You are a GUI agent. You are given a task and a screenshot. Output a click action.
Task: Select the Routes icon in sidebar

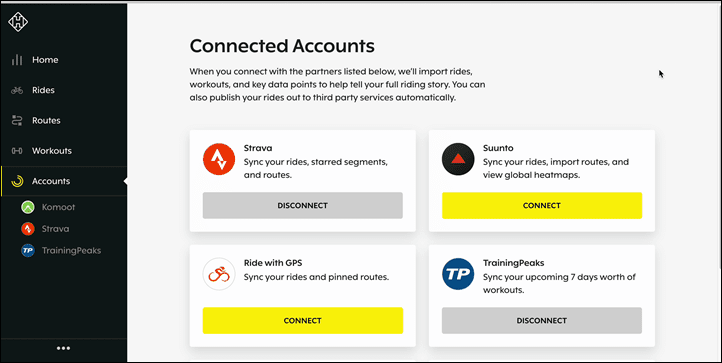tap(17, 121)
